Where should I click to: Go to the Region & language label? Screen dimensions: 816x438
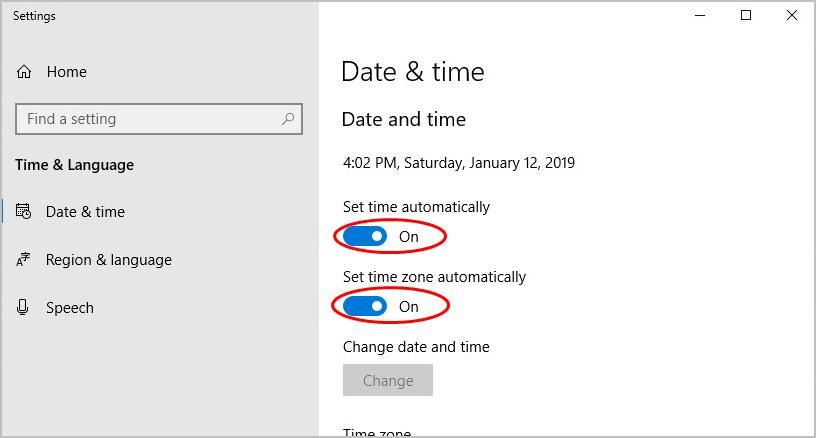click(108, 260)
